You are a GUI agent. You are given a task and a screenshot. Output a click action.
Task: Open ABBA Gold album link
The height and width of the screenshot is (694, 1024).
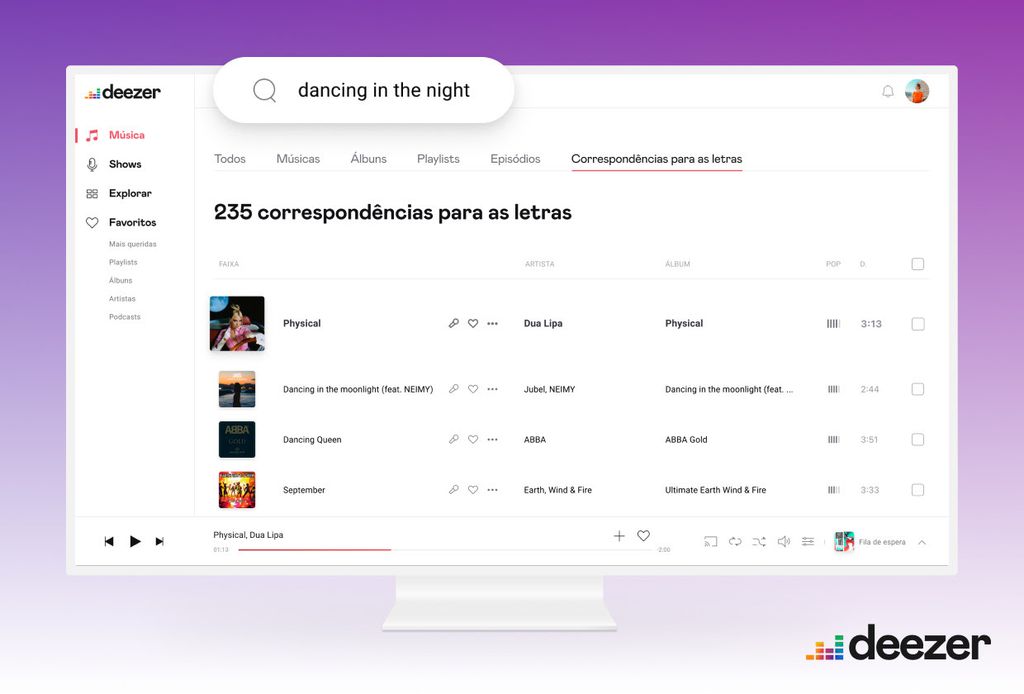[x=686, y=439]
